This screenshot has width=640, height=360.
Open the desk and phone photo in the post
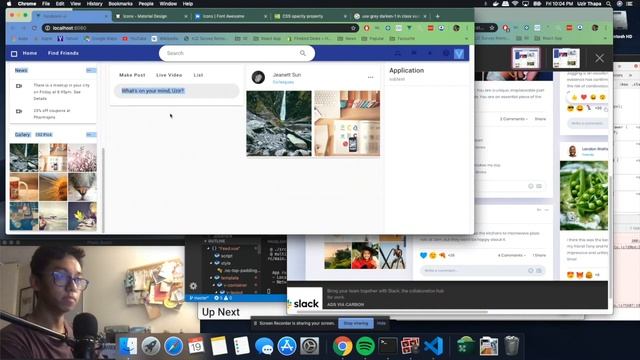click(347, 123)
